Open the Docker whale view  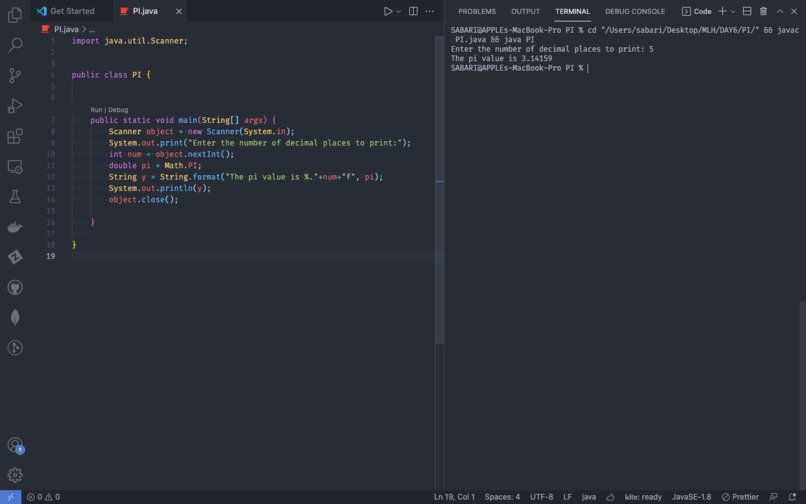coord(15,227)
